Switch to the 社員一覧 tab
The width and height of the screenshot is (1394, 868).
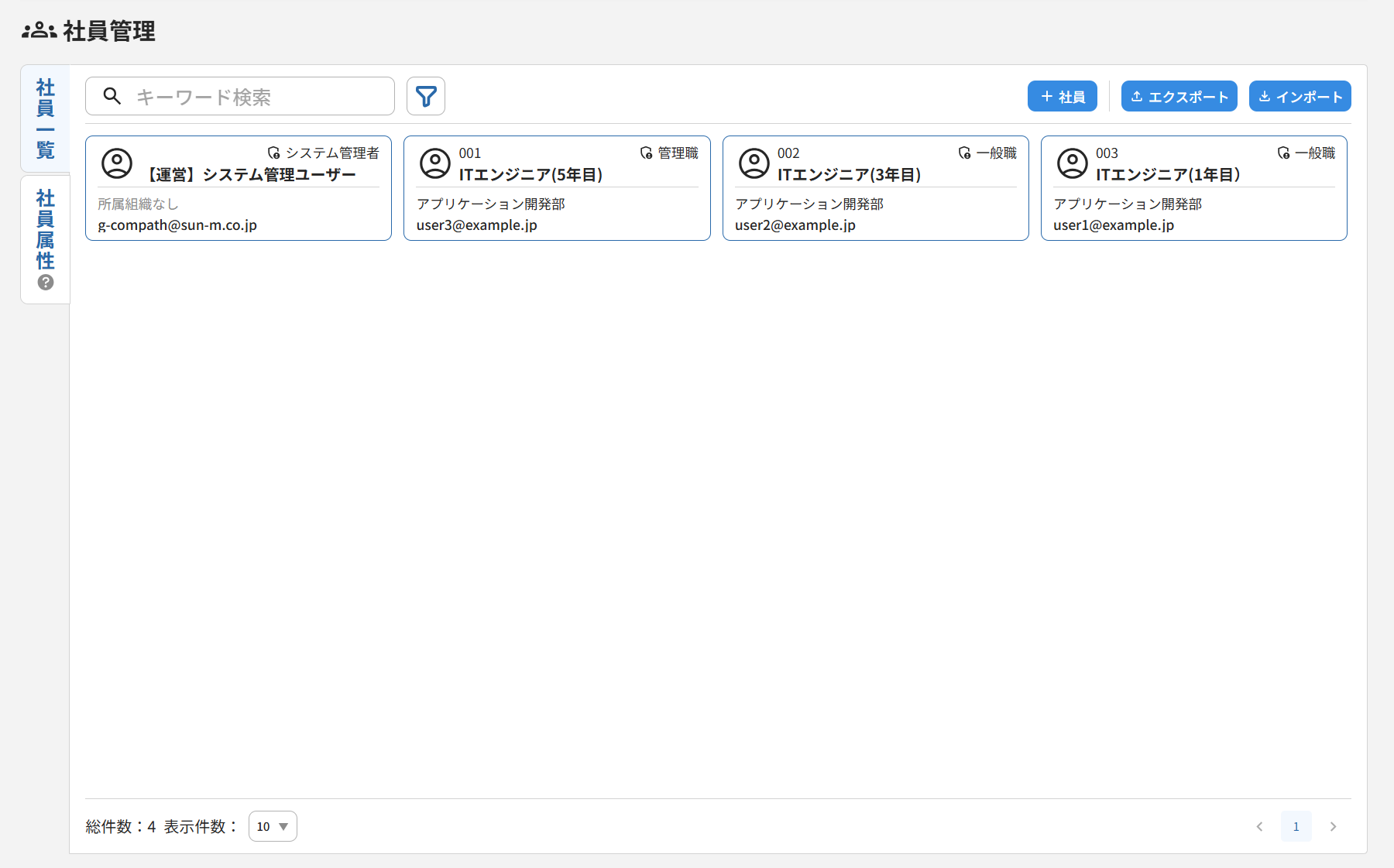pyautogui.click(x=46, y=118)
